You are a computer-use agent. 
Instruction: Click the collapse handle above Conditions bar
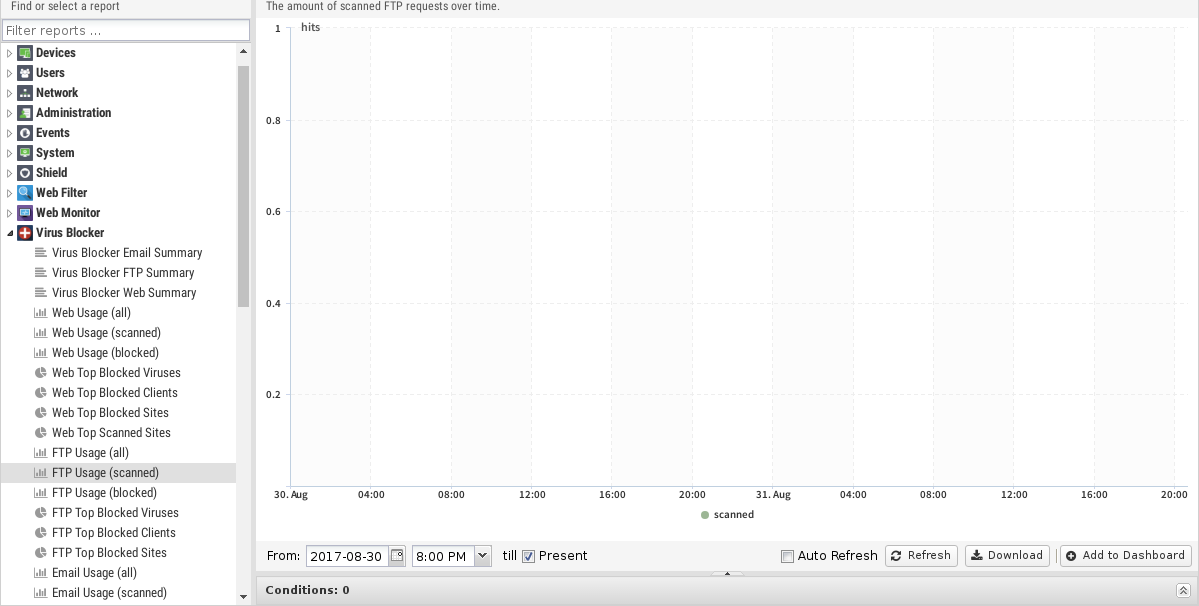tap(727, 573)
